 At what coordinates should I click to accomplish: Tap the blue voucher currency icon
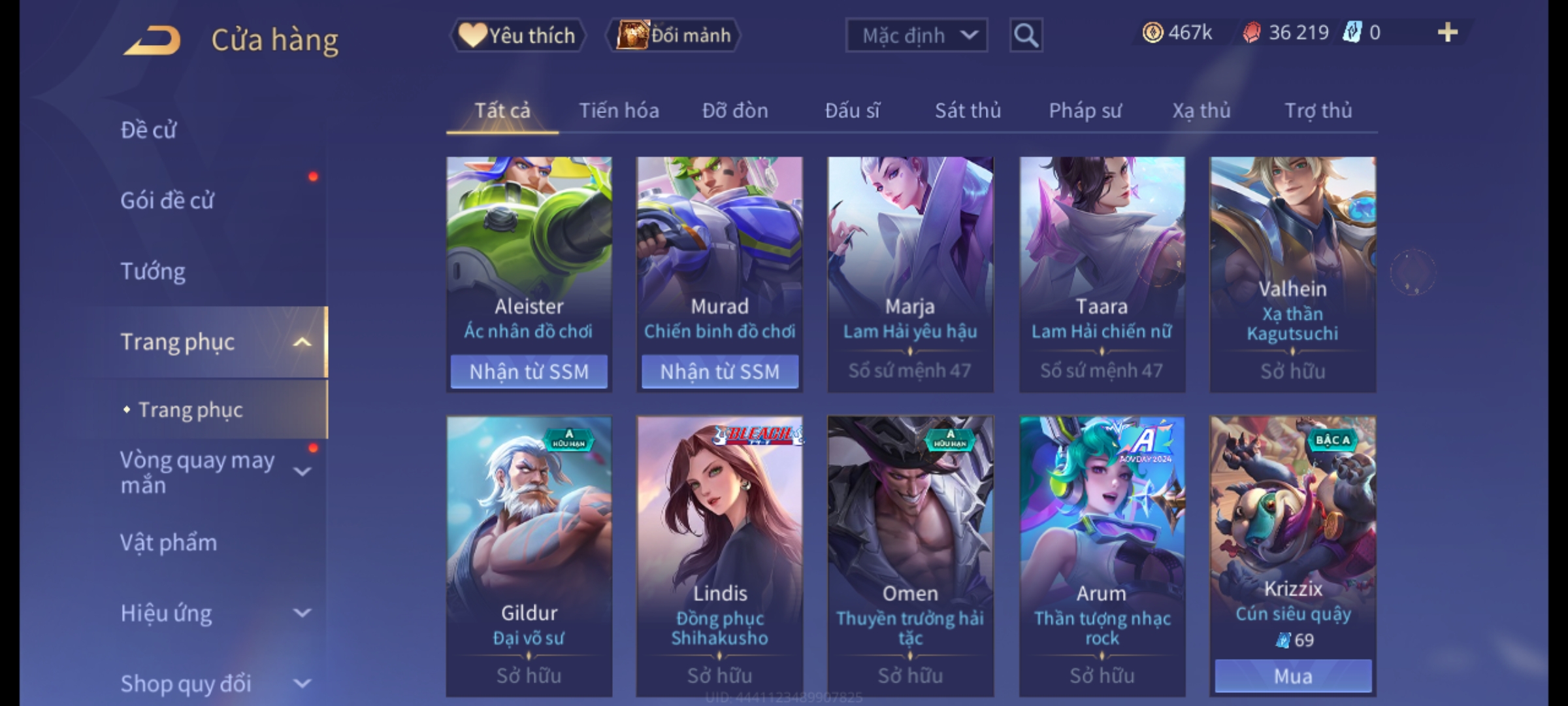[1351, 33]
